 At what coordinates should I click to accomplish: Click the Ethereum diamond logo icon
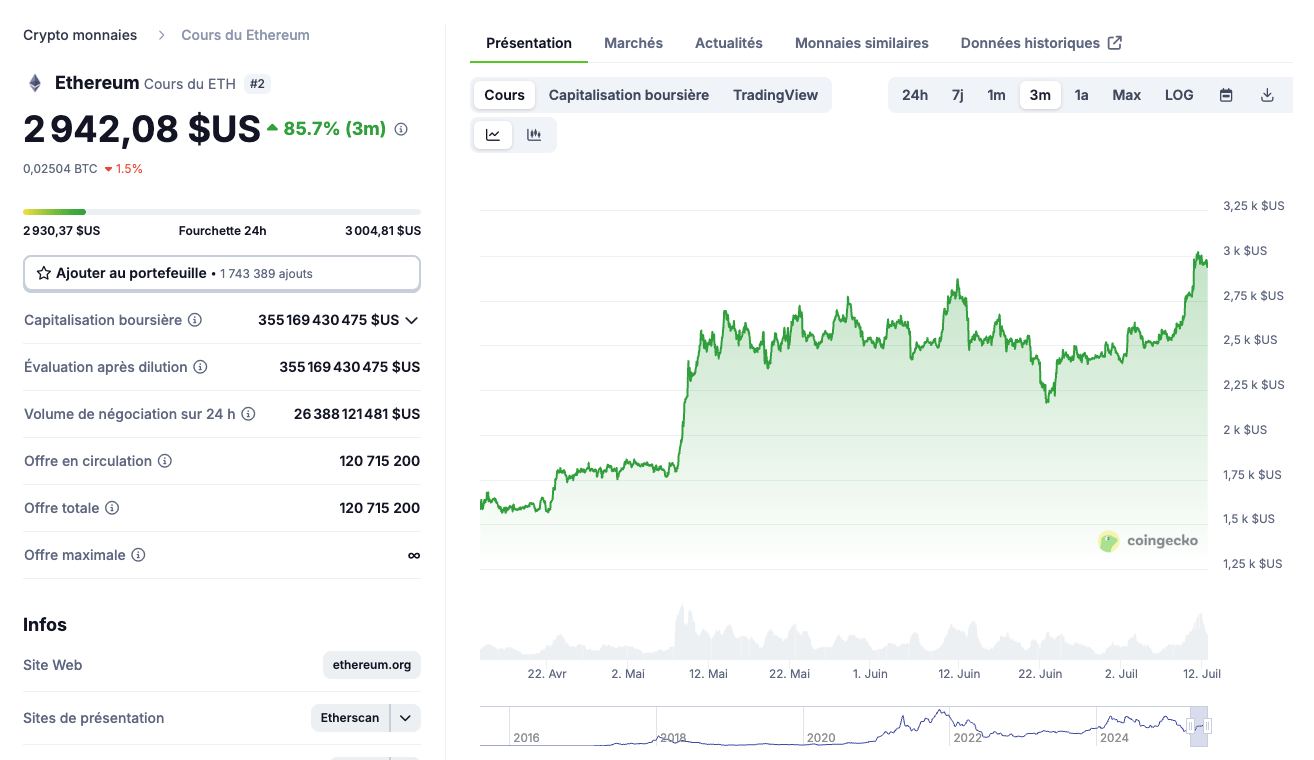point(35,83)
